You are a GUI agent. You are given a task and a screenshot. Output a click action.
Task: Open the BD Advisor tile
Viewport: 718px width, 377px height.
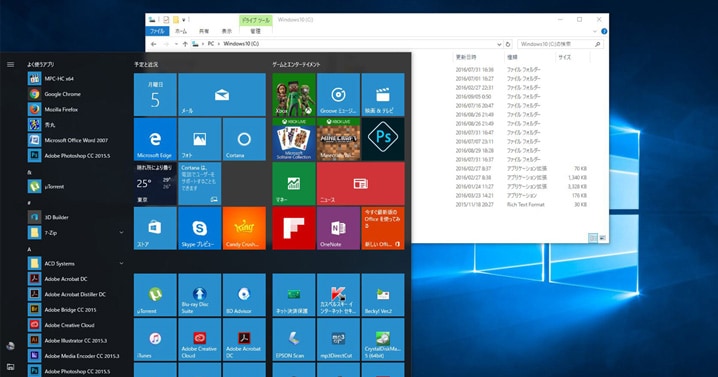coord(244,295)
